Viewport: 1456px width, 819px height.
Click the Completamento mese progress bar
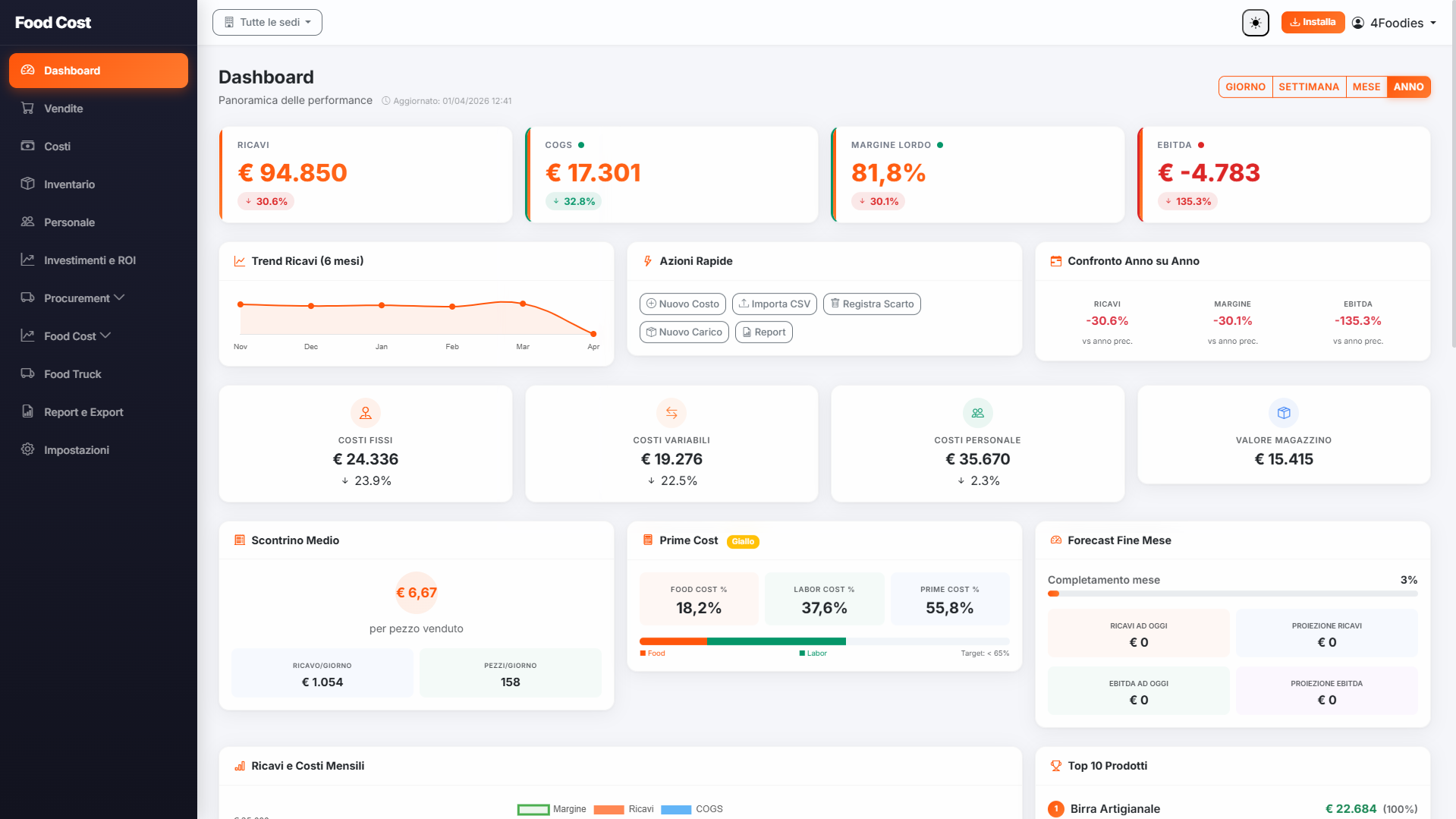[x=1231, y=594]
